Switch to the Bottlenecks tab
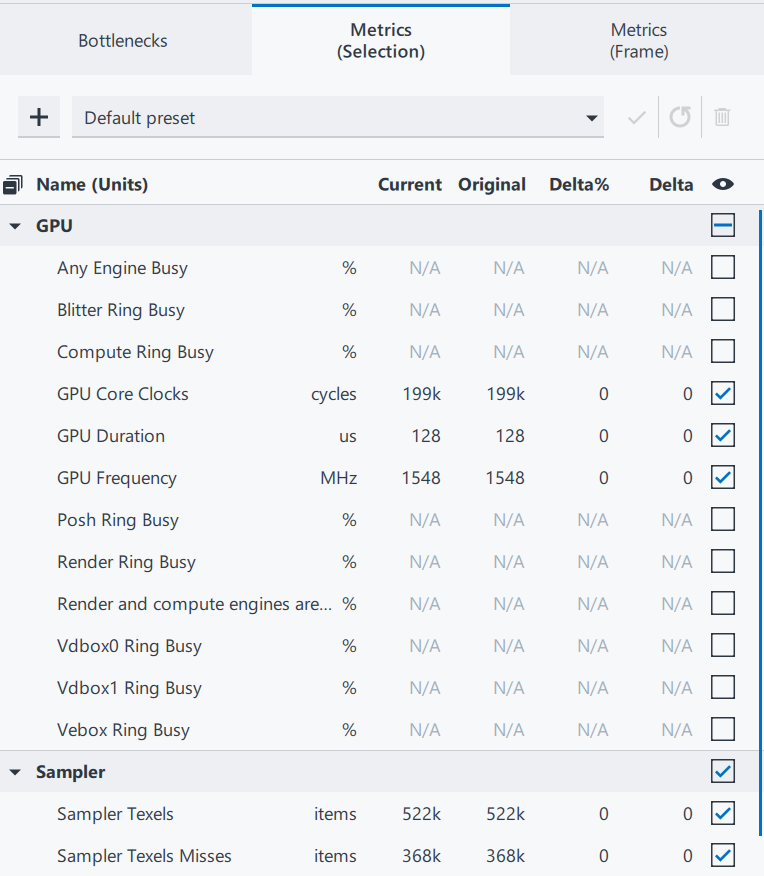764x876 pixels. point(123,40)
